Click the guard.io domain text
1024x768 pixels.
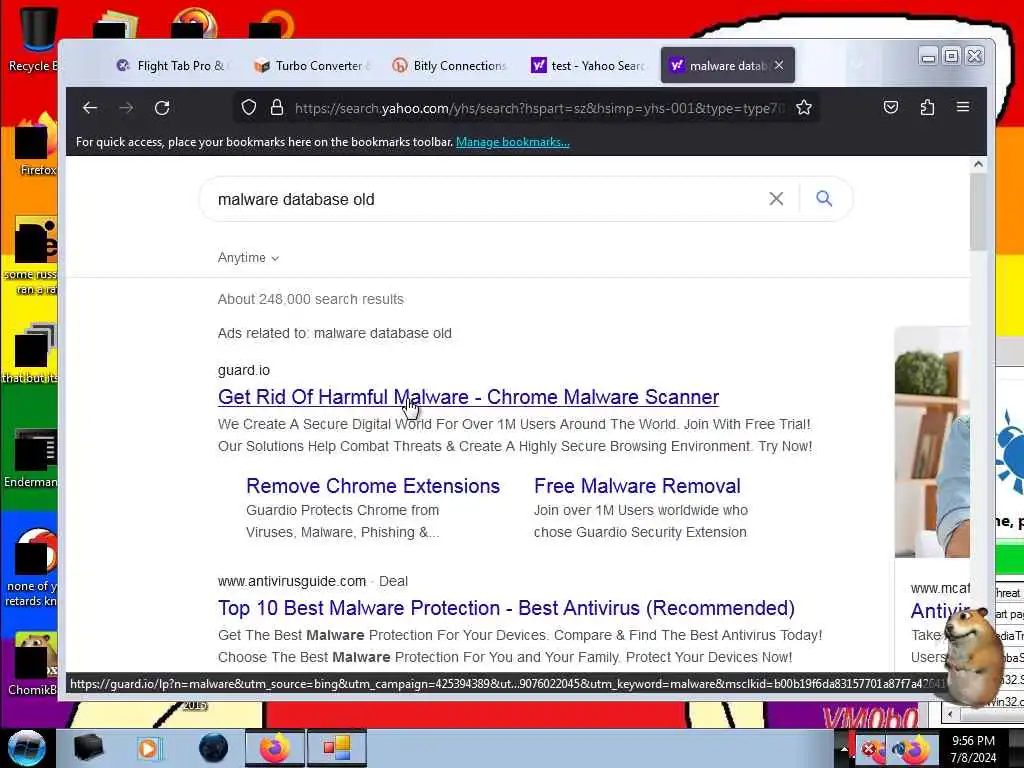click(x=244, y=370)
